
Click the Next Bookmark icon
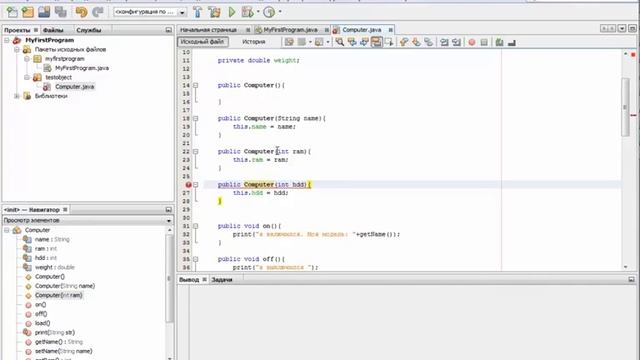(416, 42)
